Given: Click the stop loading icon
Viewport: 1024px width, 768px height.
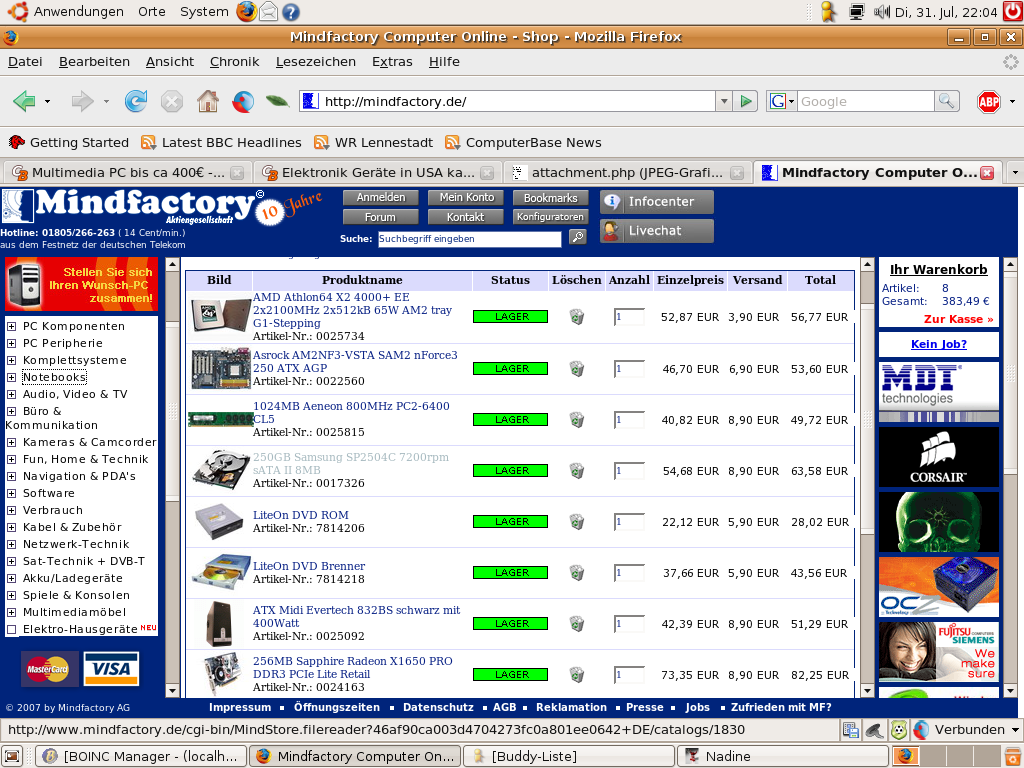Looking at the screenshot, I should (x=172, y=101).
